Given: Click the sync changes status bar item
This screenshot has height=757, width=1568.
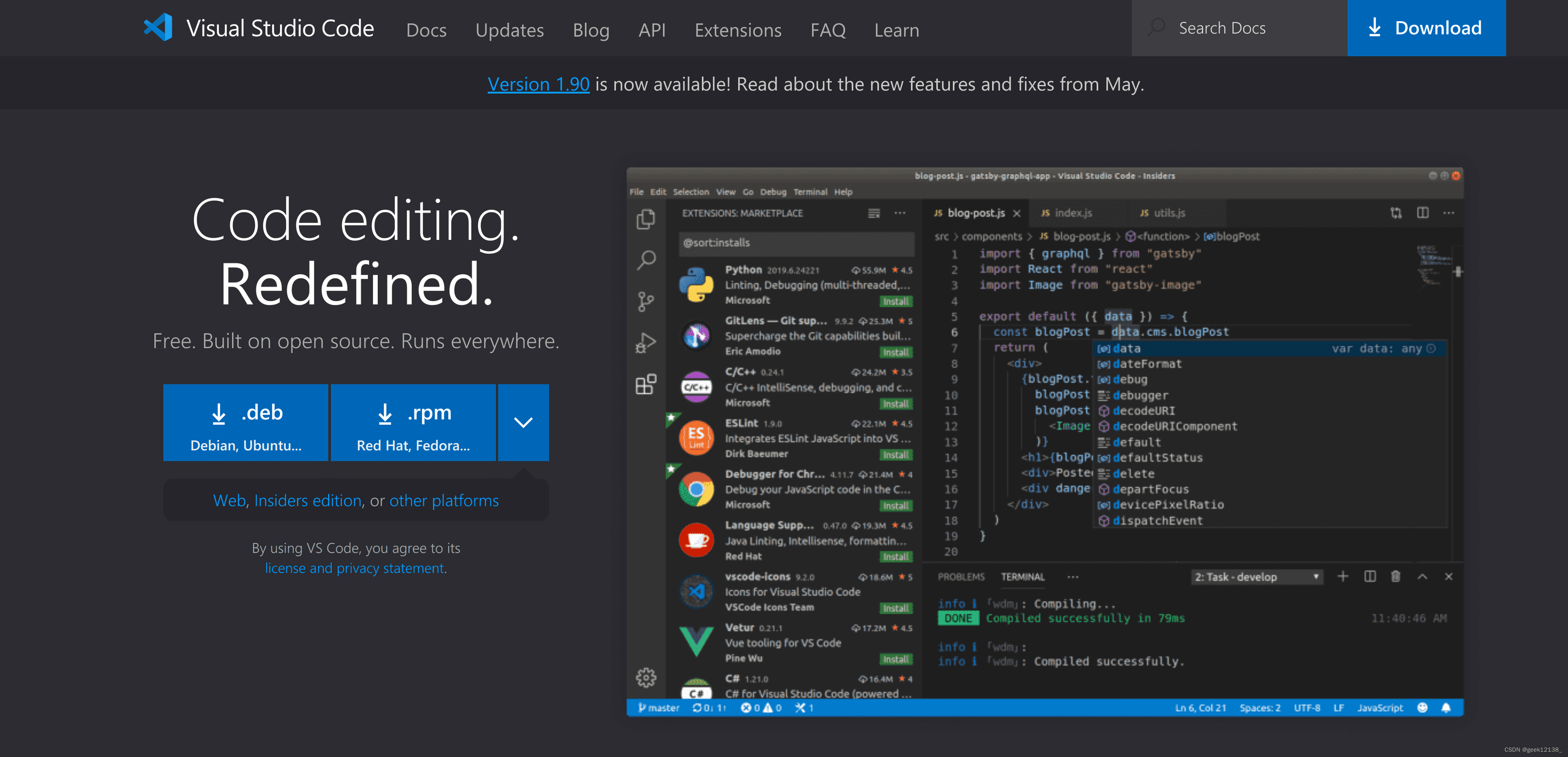Looking at the screenshot, I should coord(709,708).
